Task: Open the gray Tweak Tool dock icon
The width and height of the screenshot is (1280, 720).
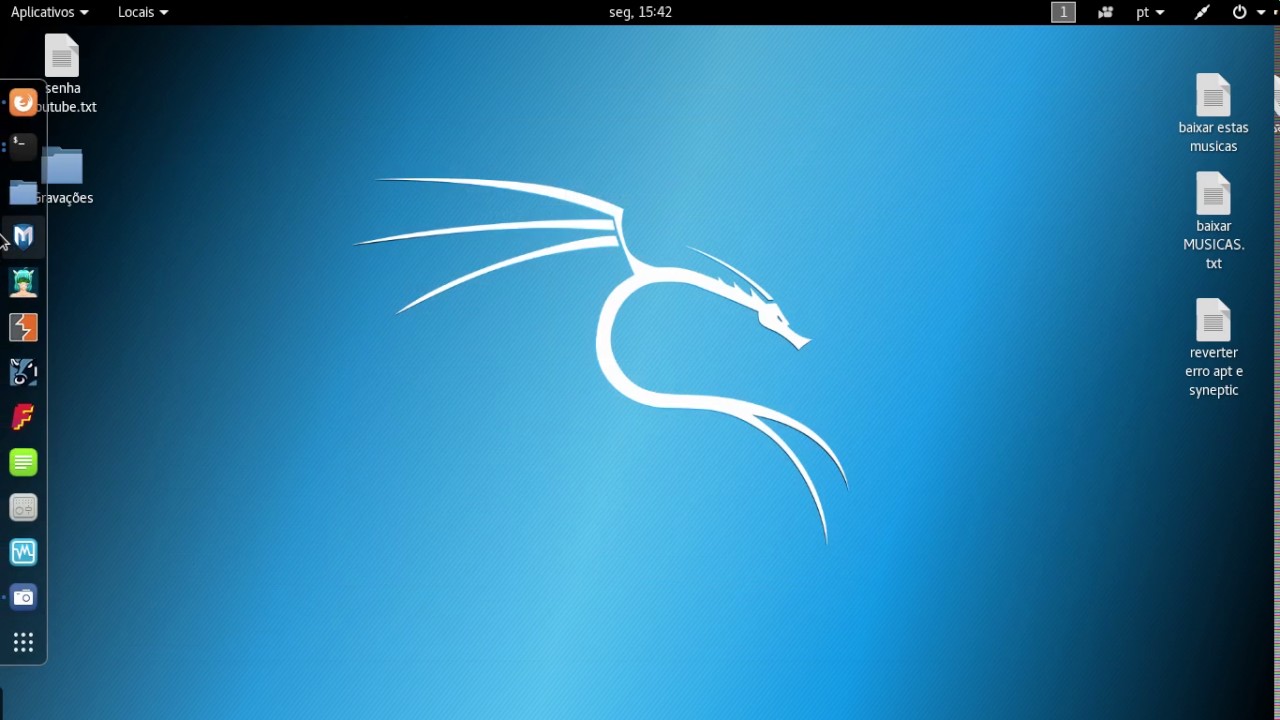Action: (23, 507)
